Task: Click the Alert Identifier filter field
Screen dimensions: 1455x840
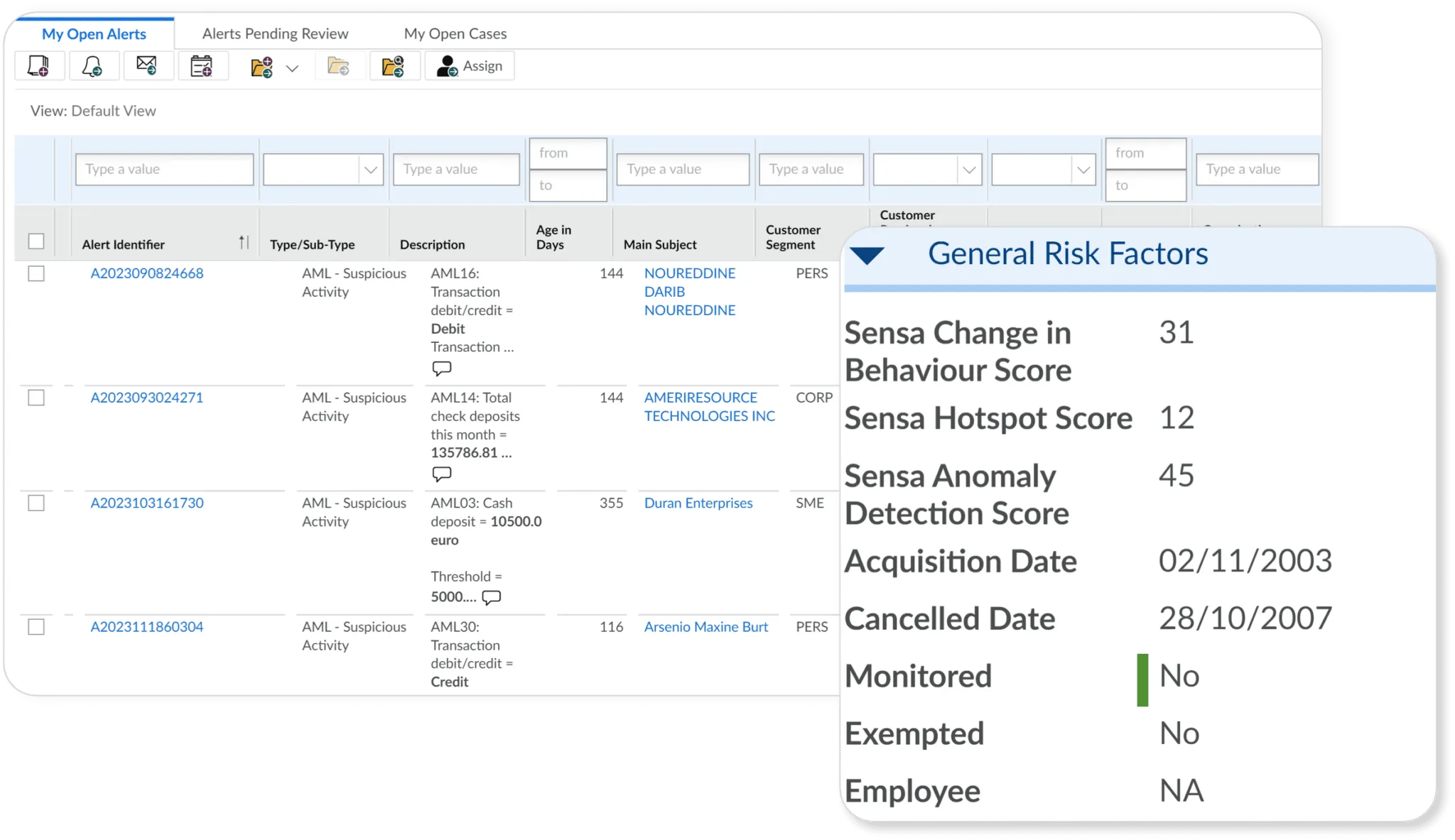Action: 164,170
